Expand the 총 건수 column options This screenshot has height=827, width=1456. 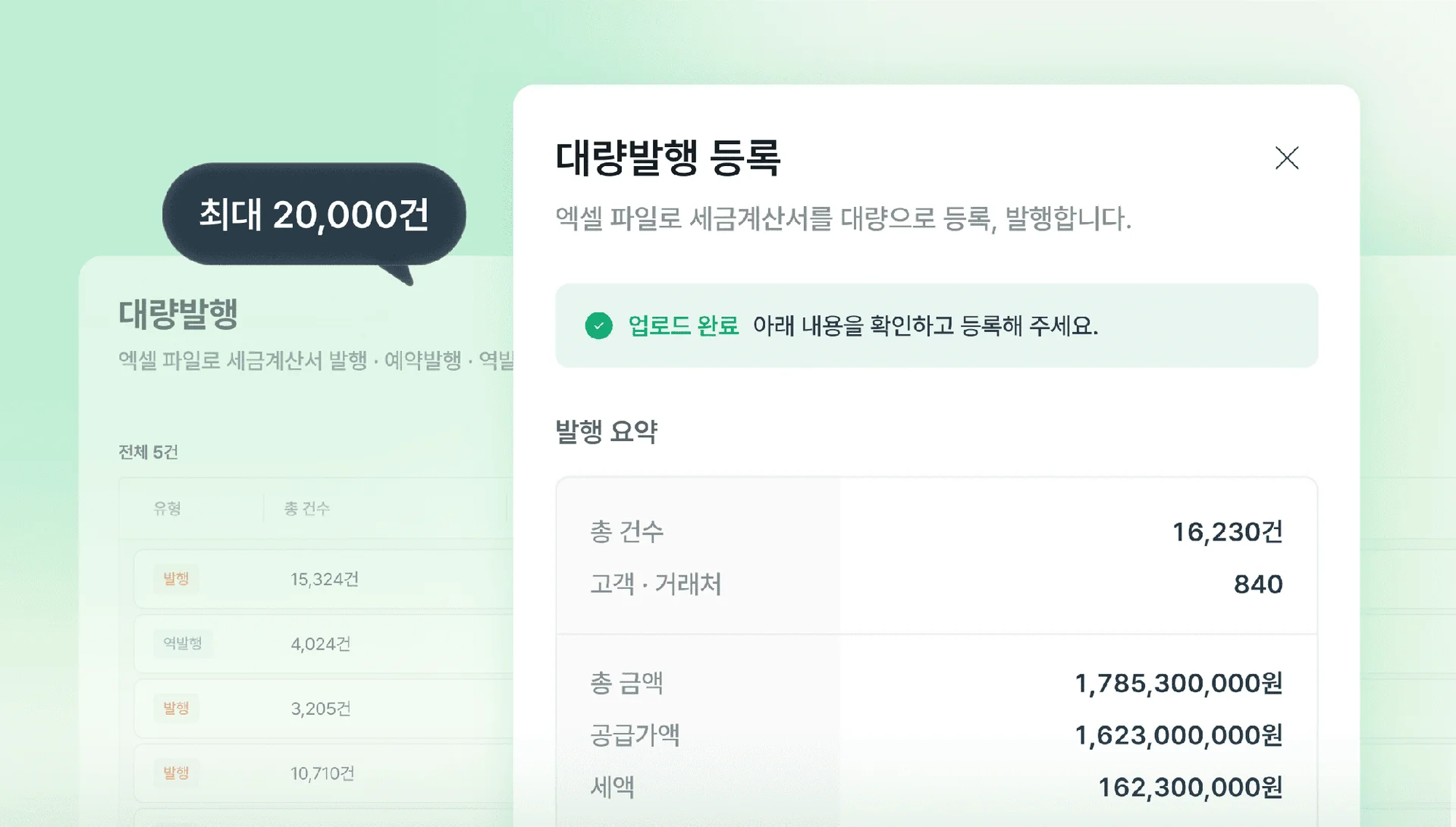tap(306, 509)
